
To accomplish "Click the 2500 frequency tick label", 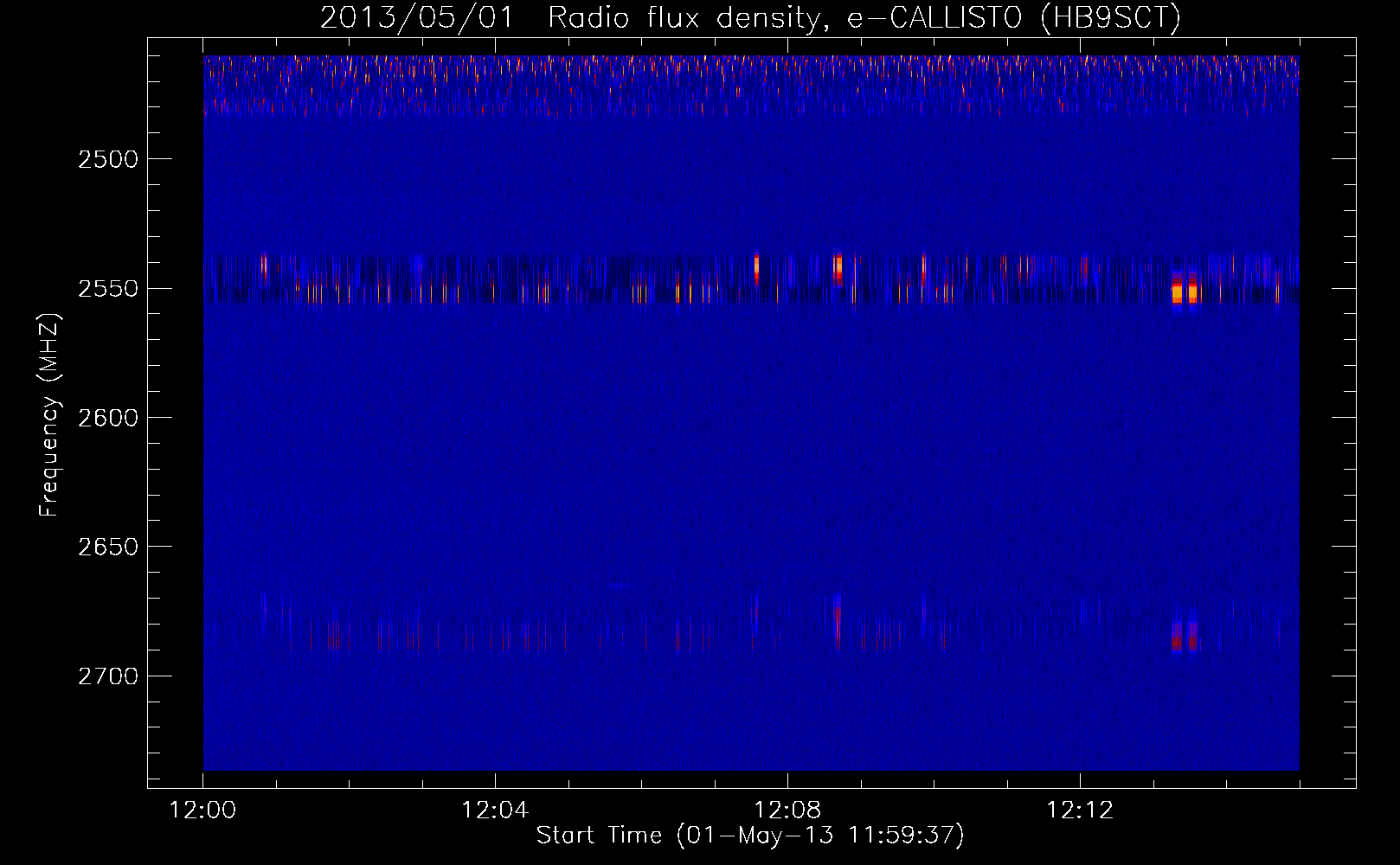I will pos(108,159).
